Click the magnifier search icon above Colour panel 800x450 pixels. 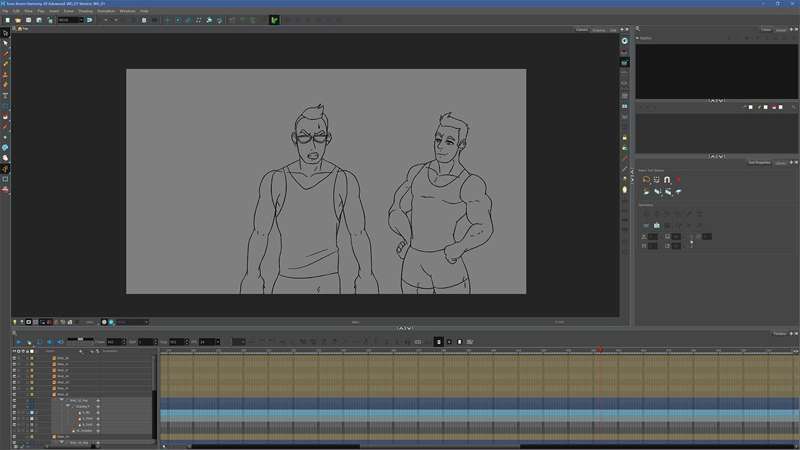click(x=638, y=29)
